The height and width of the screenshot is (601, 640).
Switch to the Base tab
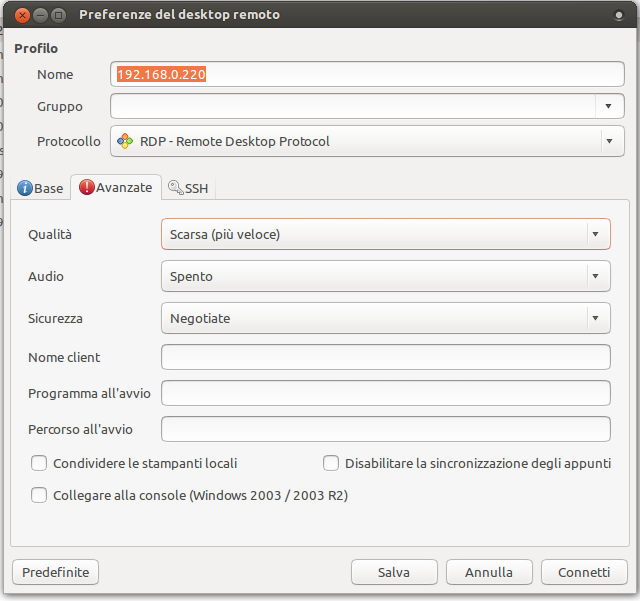tap(40, 188)
